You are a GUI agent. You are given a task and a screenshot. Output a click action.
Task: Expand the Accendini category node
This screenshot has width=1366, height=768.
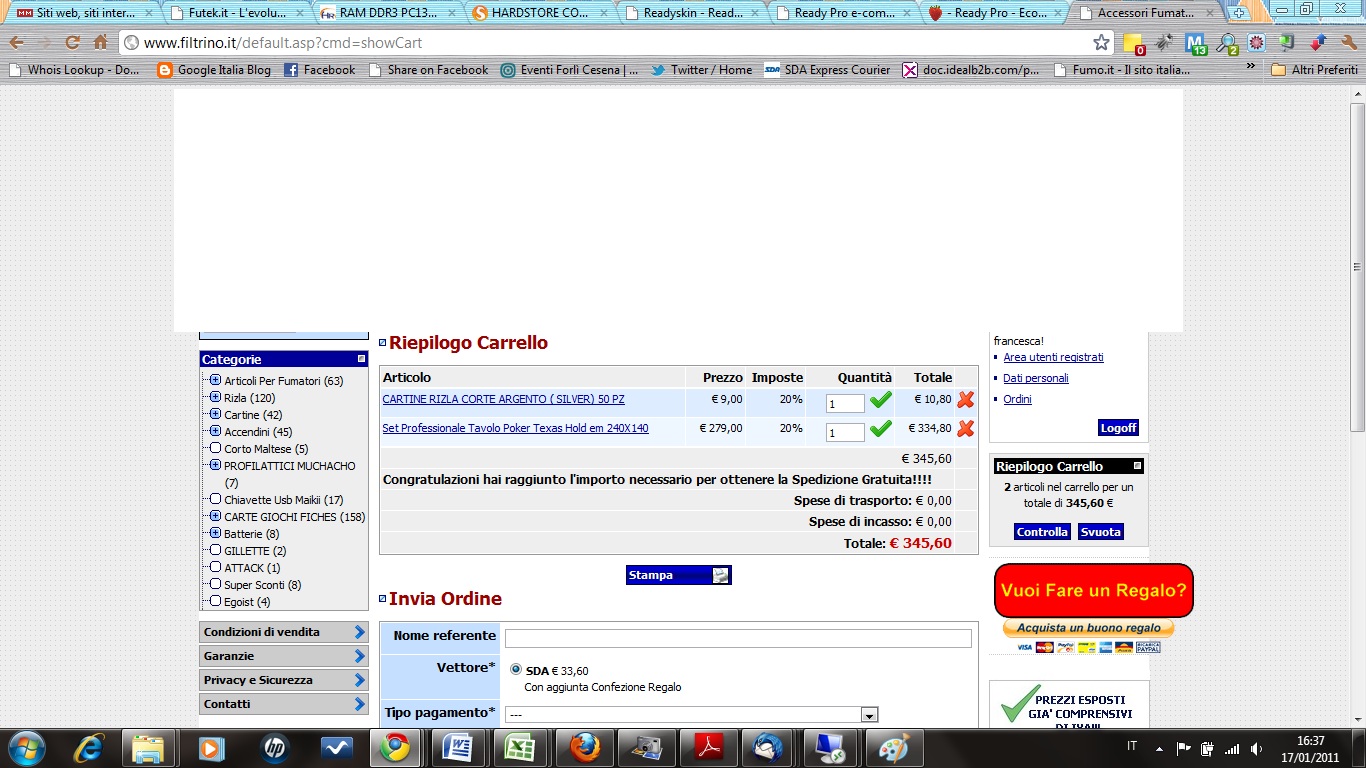(x=215, y=431)
